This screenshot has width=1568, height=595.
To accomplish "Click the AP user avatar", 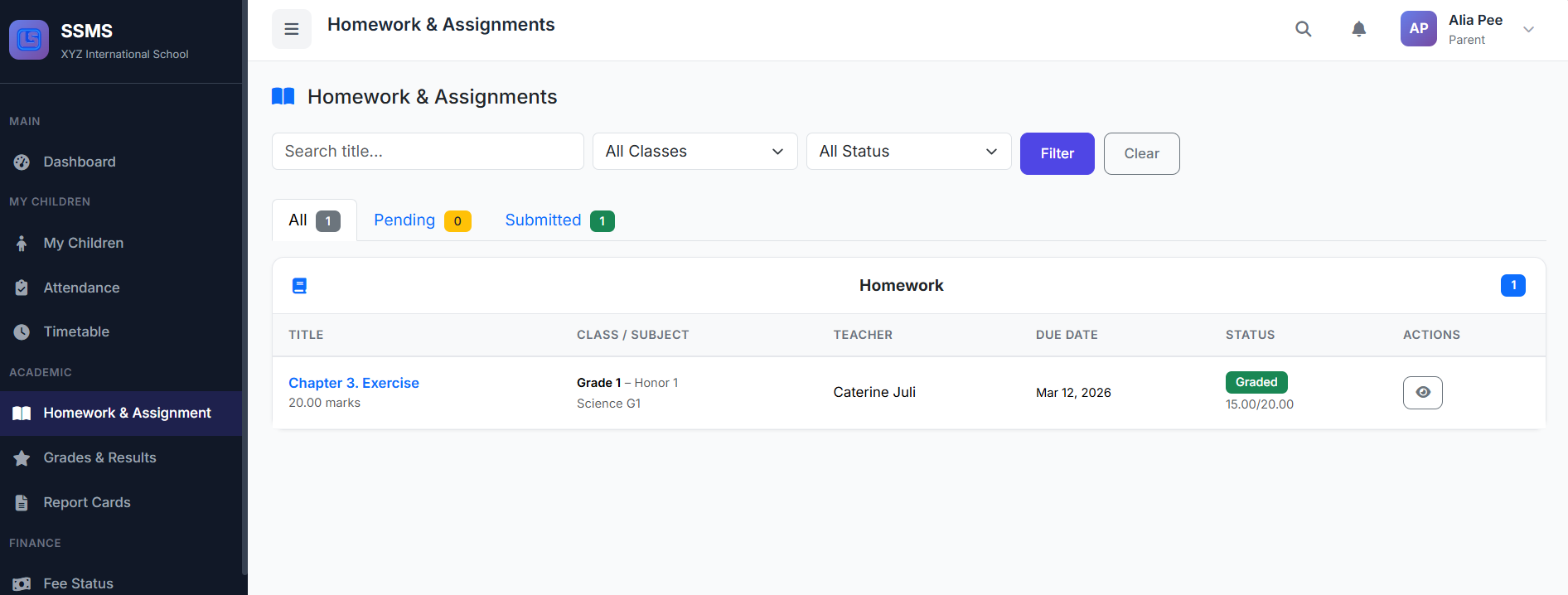I will [x=1418, y=29].
